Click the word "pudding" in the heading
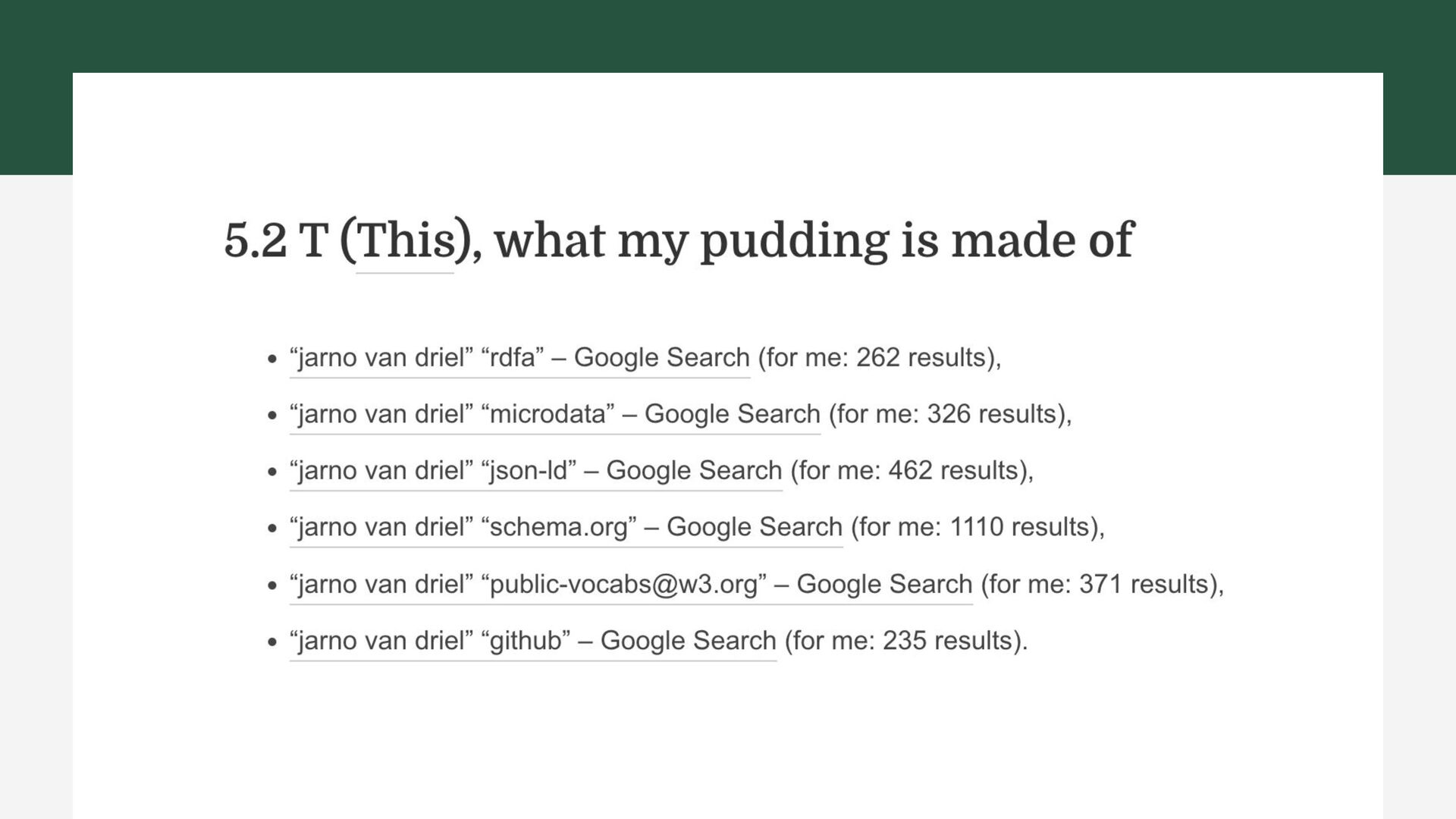 click(793, 241)
